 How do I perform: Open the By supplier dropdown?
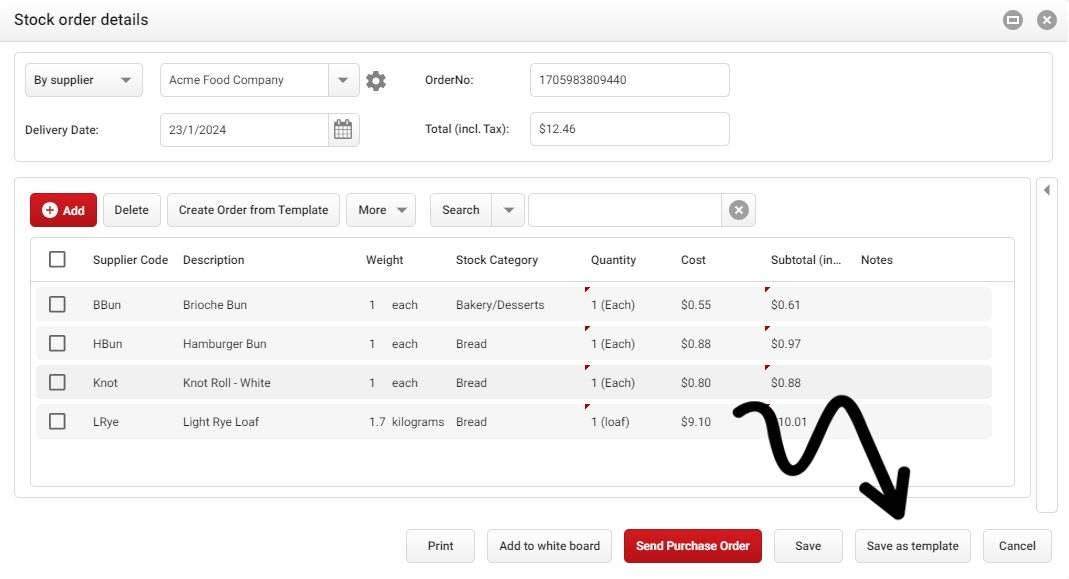pyautogui.click(x=84, y=80)
